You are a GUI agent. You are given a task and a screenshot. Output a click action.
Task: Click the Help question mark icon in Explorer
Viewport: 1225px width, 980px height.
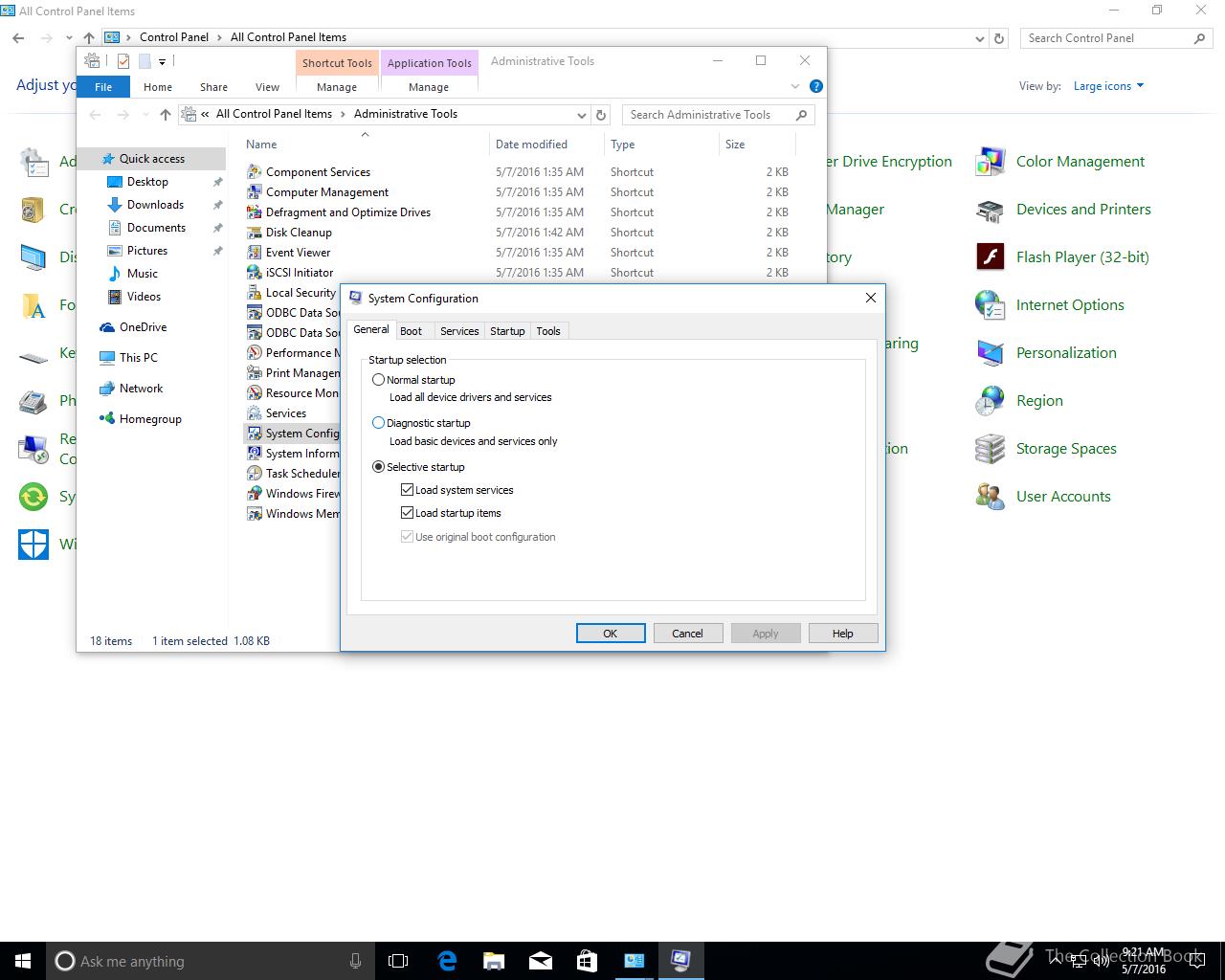816,86
